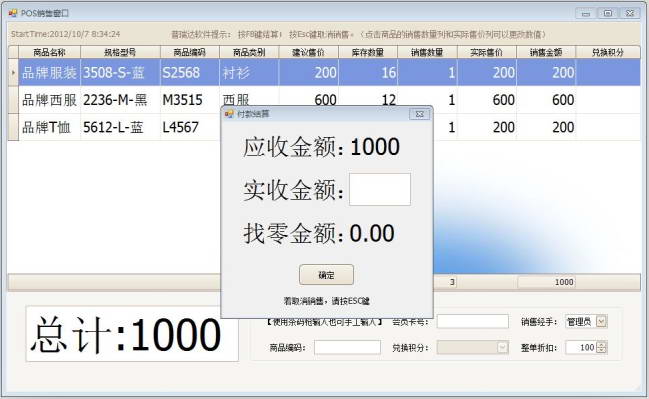Focus the 实收金额 input field

pyautogui.click(x=380, y=190)
